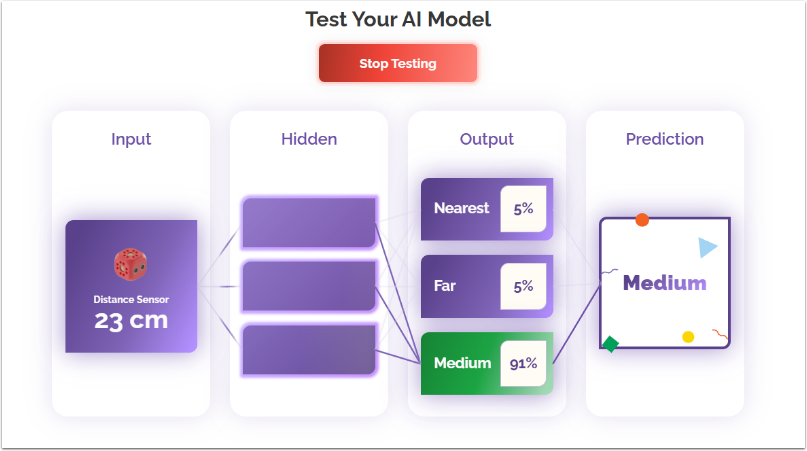This screenshot has height=451, width=807.
Task: Click the red squiggle decoration
Action: [719, 333]
